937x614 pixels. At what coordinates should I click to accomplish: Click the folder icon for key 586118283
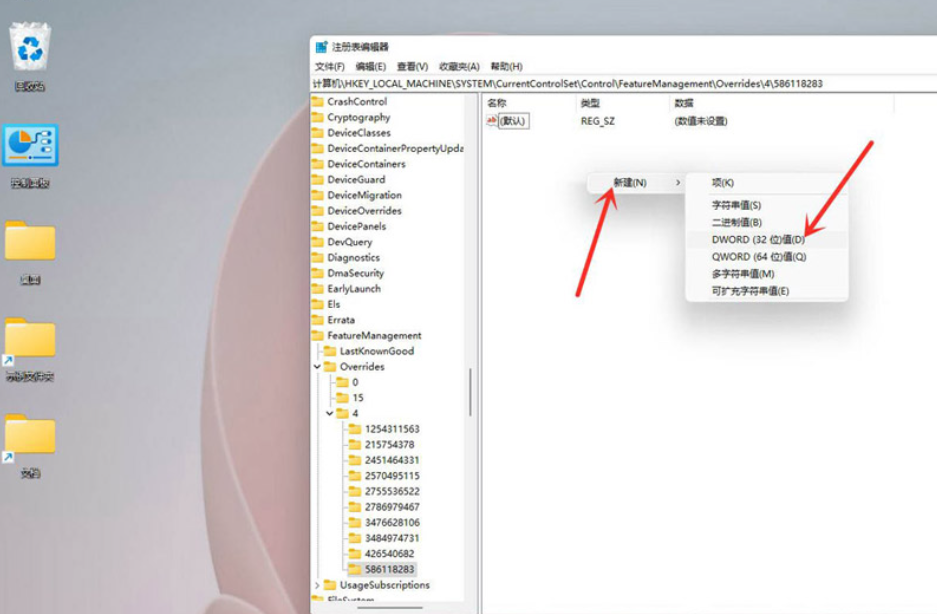point(355,569)
